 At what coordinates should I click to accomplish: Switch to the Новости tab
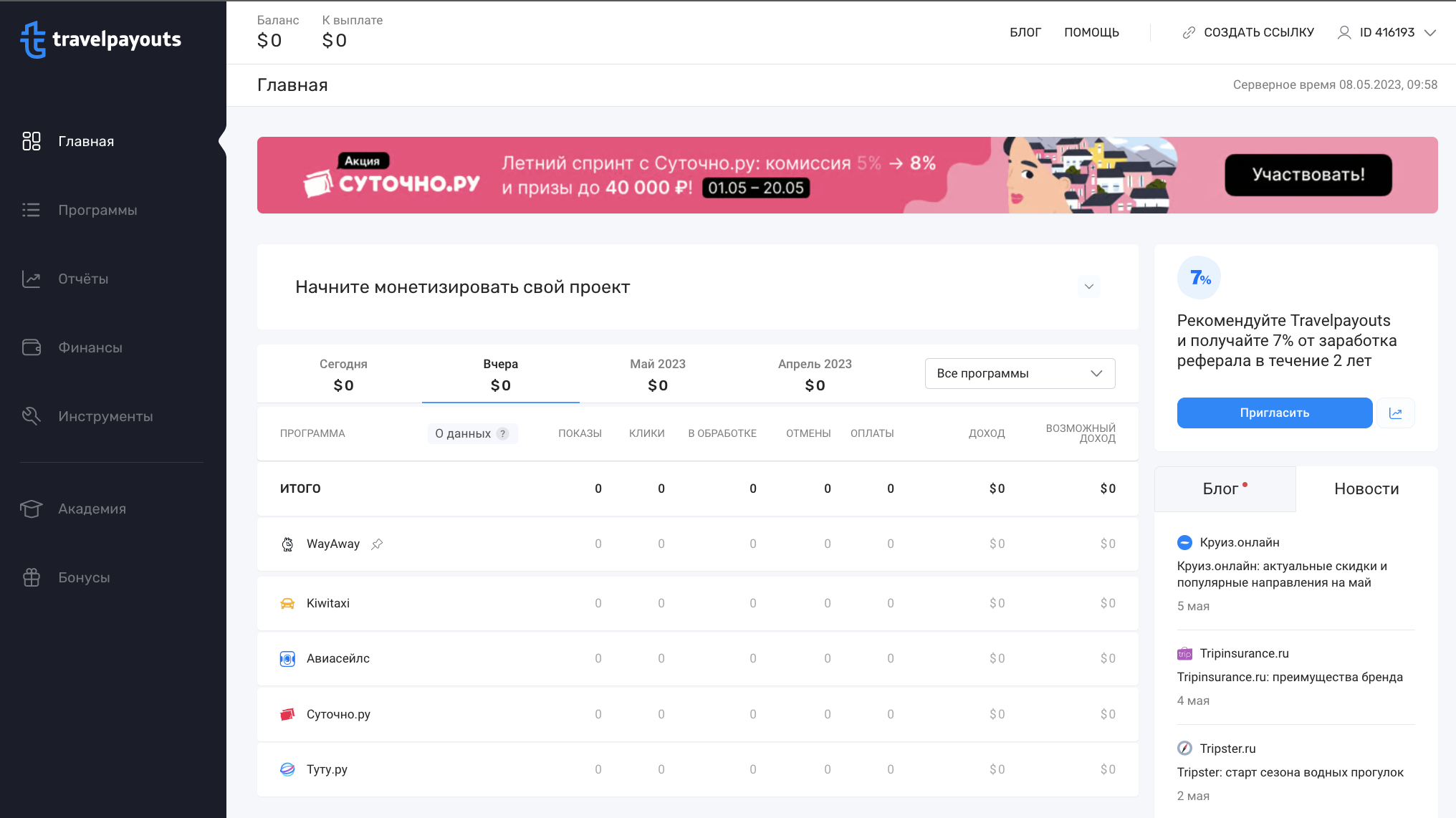(1366, 489)
